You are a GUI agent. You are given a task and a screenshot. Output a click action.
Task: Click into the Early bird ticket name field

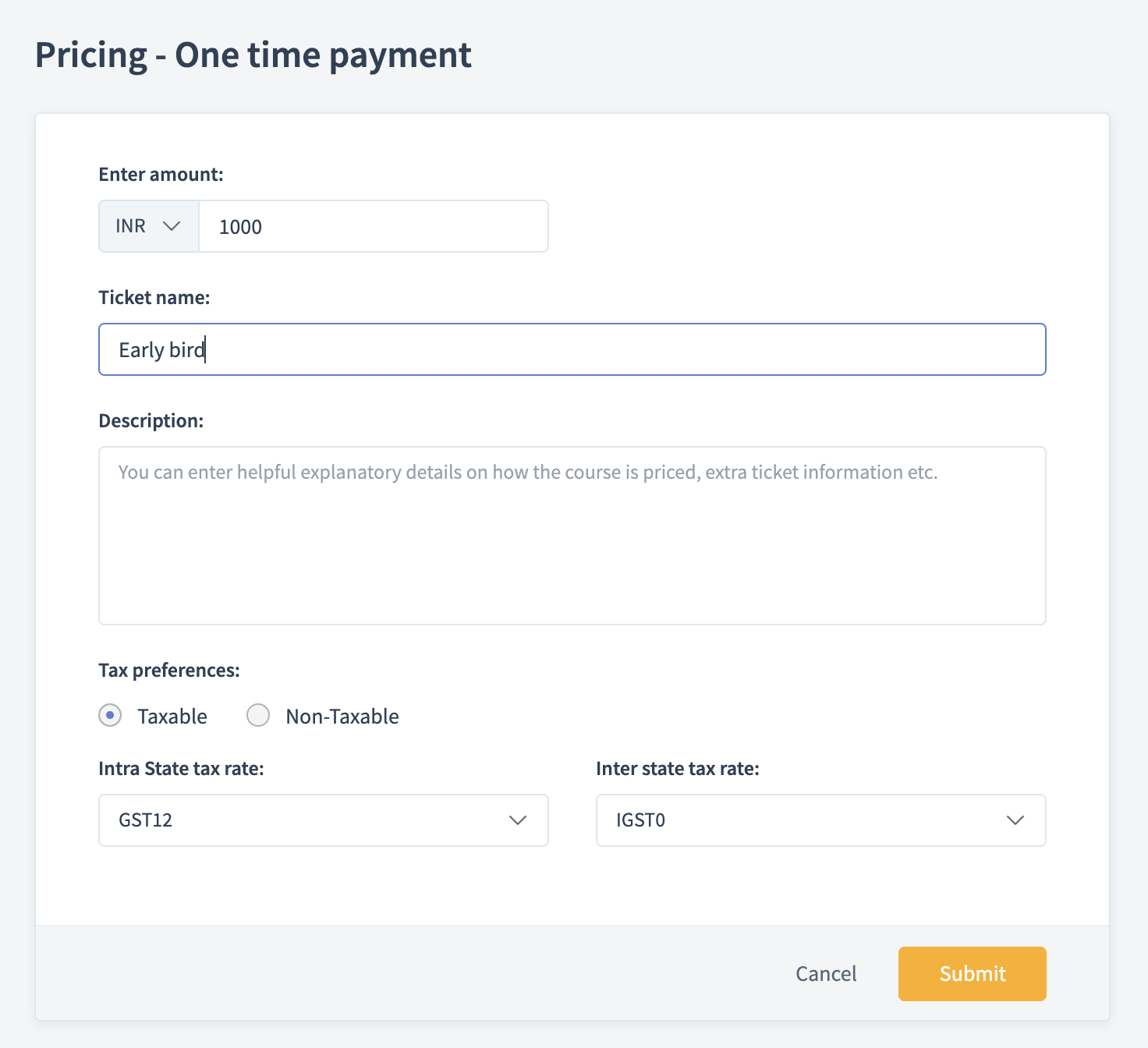coord(572,349)
